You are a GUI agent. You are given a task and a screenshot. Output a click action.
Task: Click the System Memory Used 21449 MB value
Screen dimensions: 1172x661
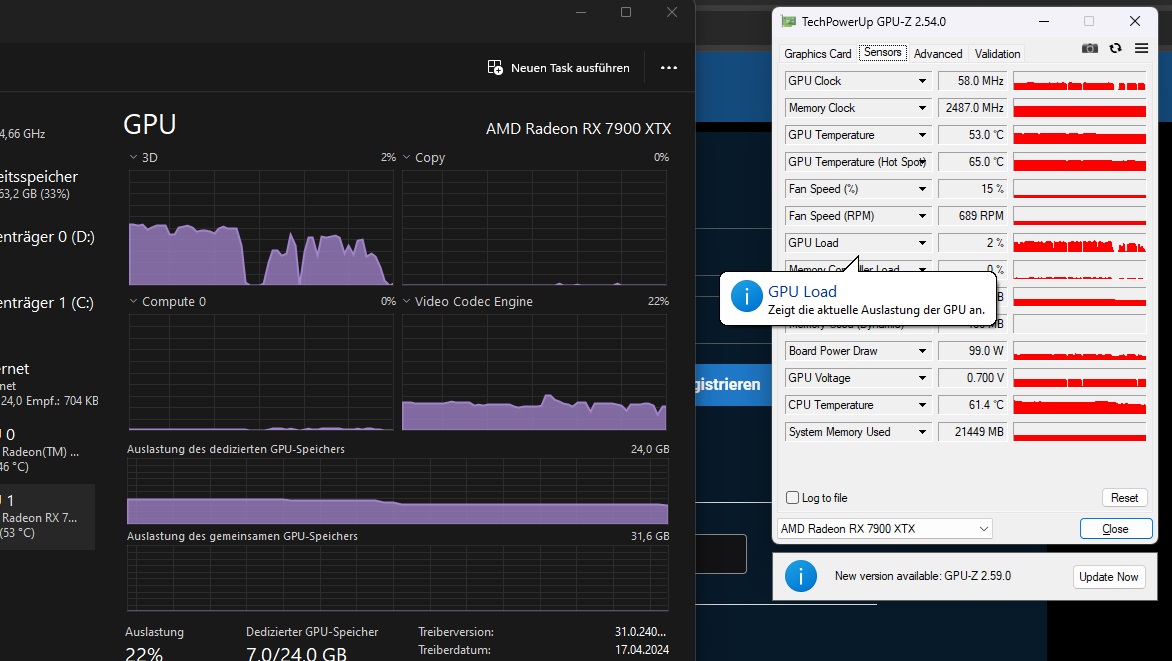click(x=972, y=431)
